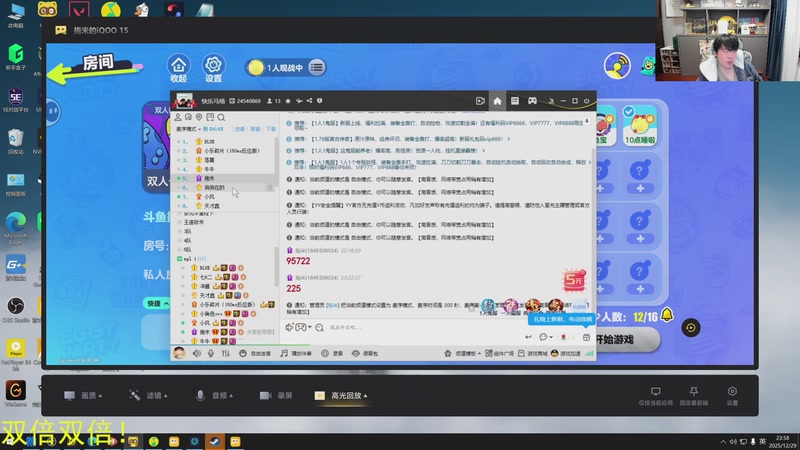
Task: Select mic queue row 2 小乐碎片
Action: pos(225,151)
